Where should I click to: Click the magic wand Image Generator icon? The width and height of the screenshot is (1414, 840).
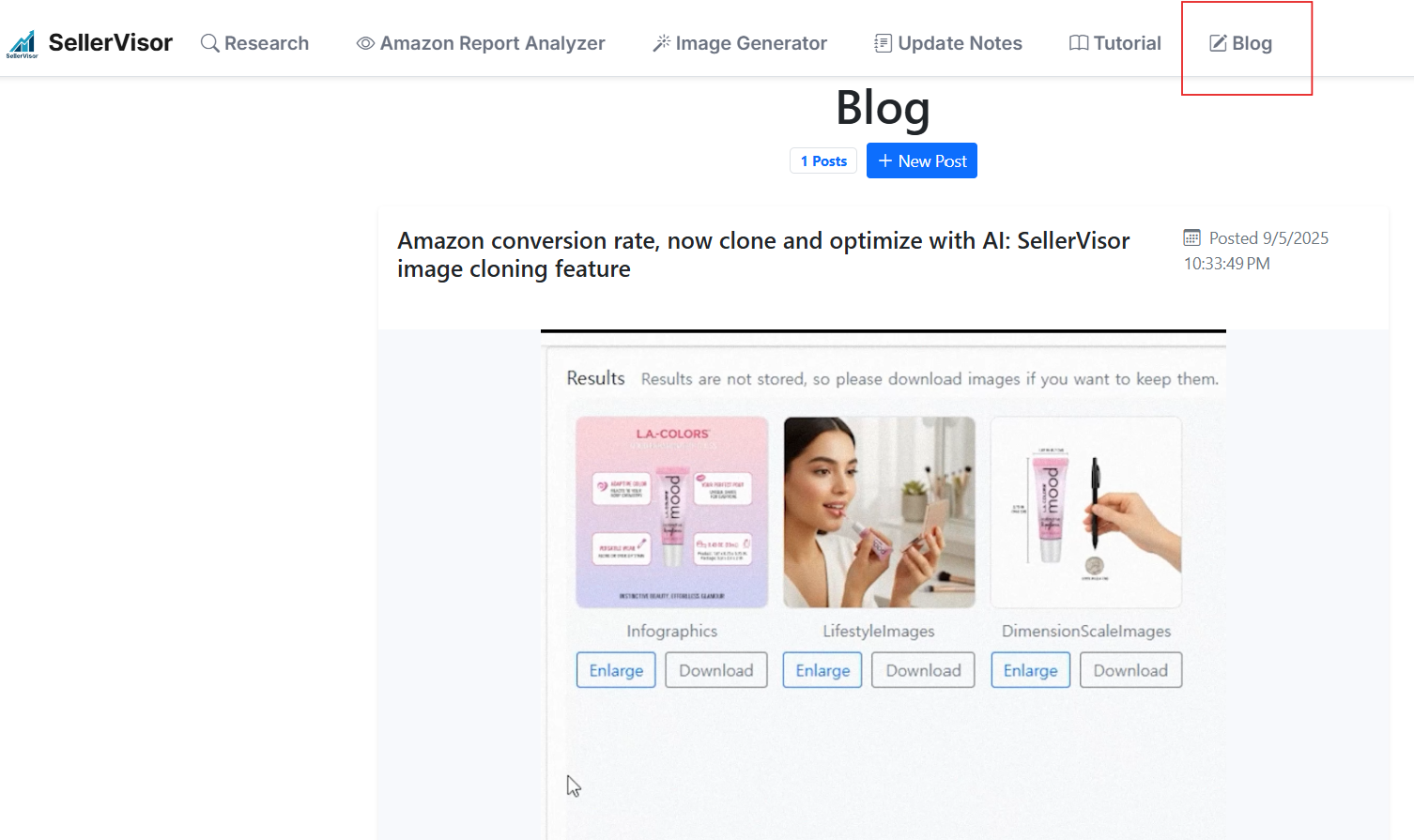662,43
